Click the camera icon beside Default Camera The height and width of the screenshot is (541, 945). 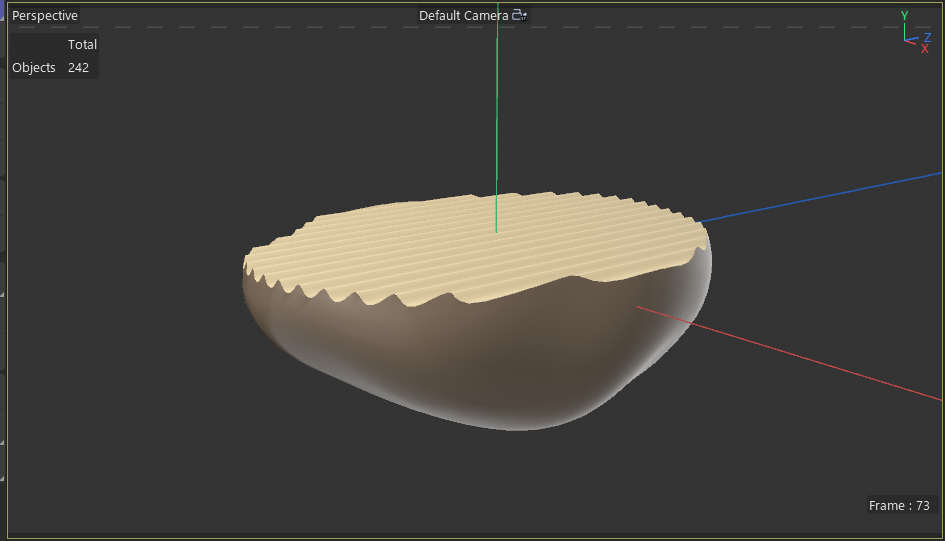coord(520,15)
